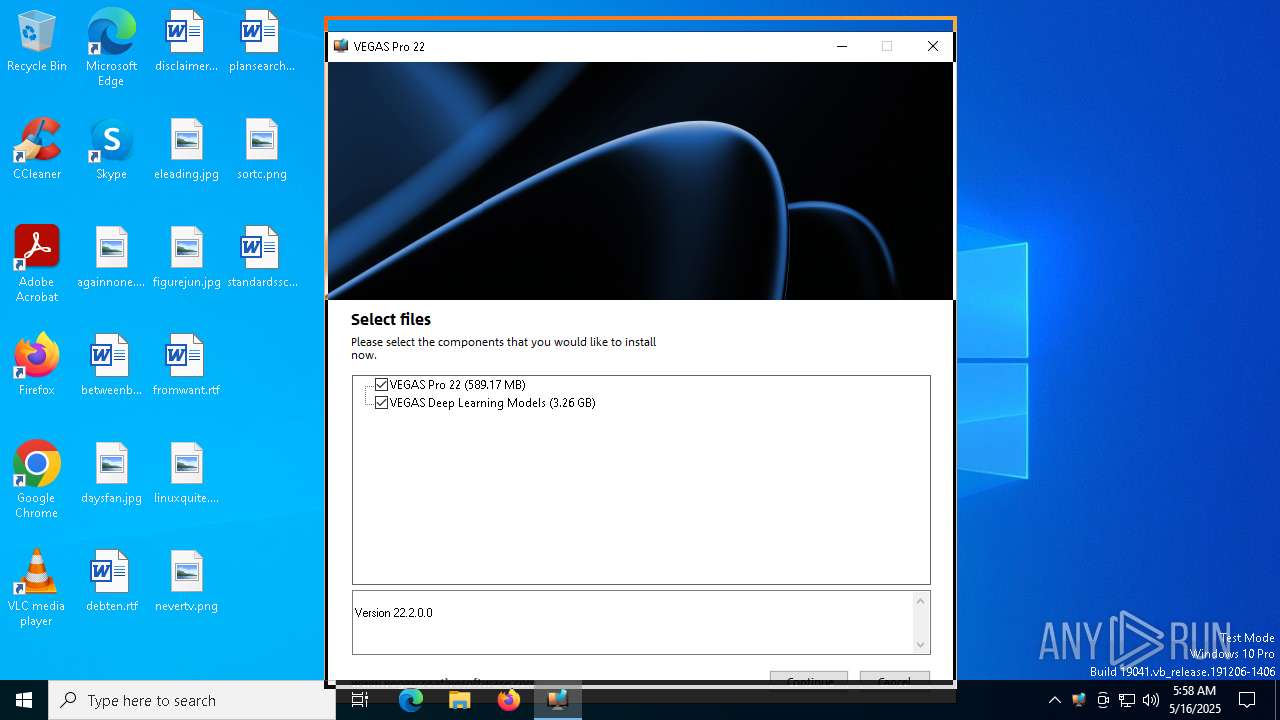Switch to the VEGAS installer taskbar button

tap(557, 700)
